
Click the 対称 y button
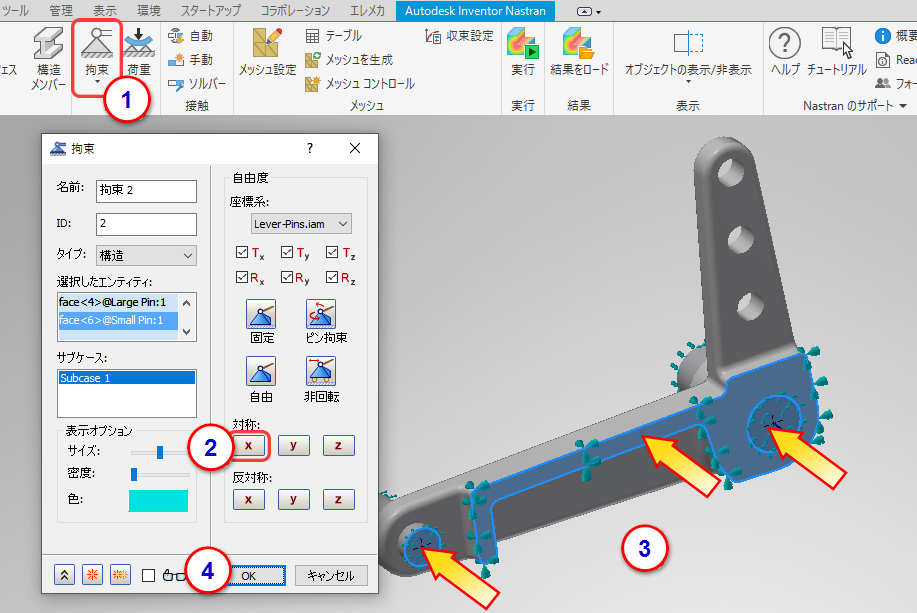[294, 445]
